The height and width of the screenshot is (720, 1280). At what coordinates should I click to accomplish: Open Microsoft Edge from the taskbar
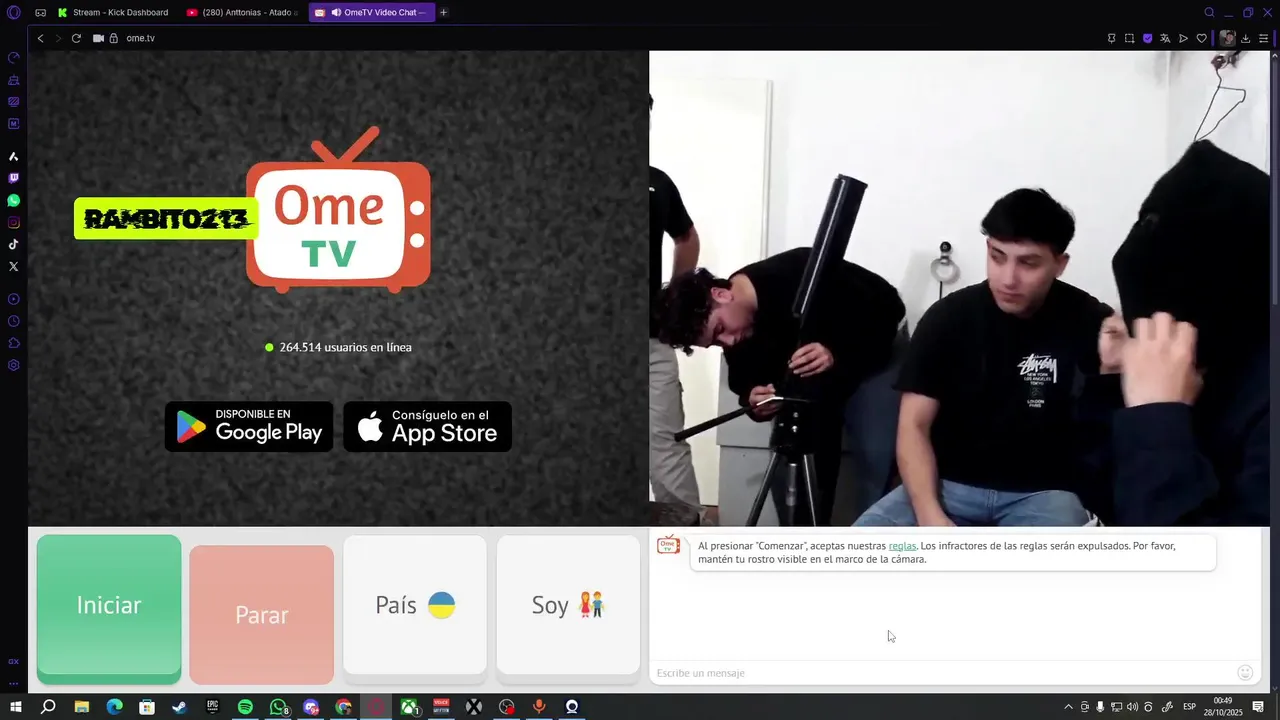point(114,707)
